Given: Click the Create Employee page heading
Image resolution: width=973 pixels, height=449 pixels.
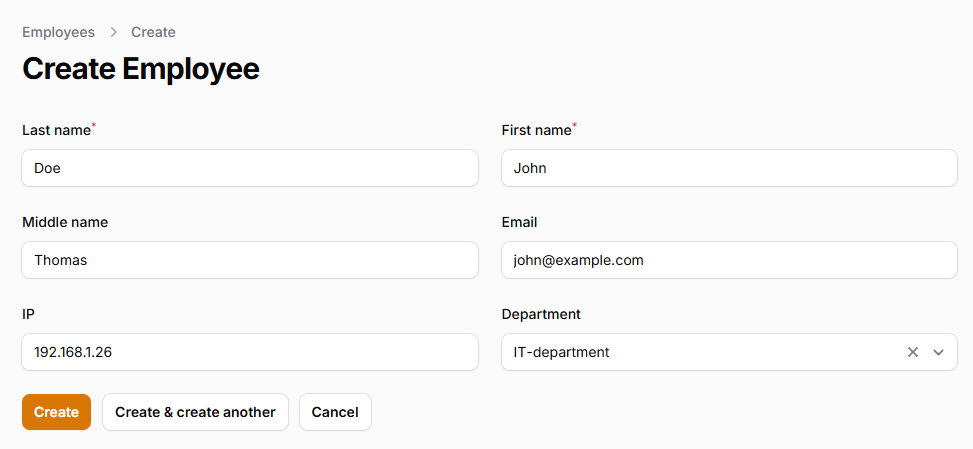Looking at the screenshot, I should tap(141, 68).
